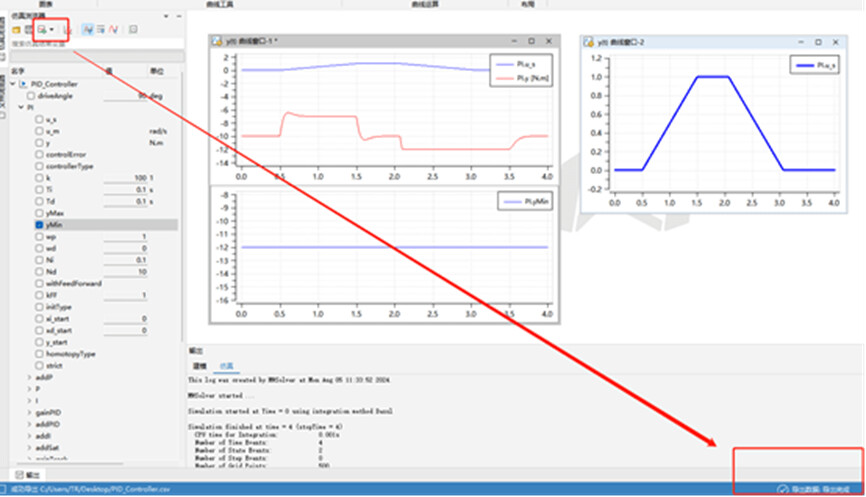
Task: Check the k parameter checkbox
Action: point(39,178)
